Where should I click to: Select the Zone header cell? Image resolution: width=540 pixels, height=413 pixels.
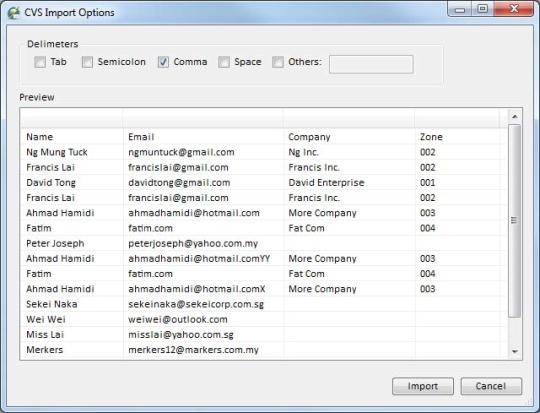(x=457, y=137)
